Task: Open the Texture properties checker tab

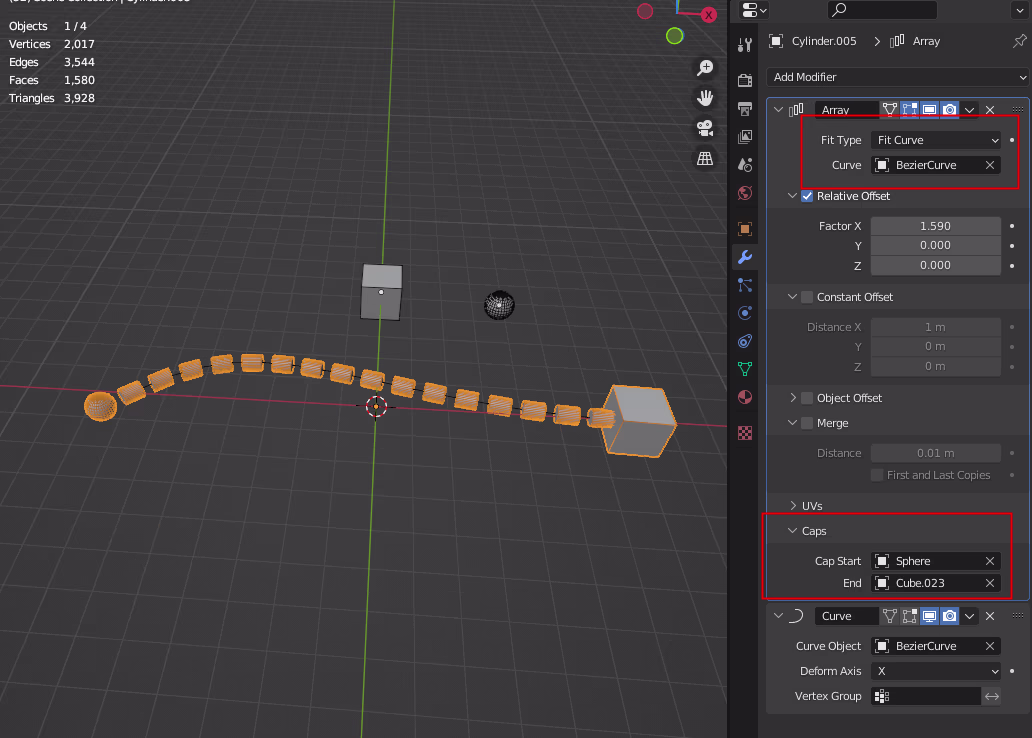Action: pyautogui.click(x=745, y=433)
